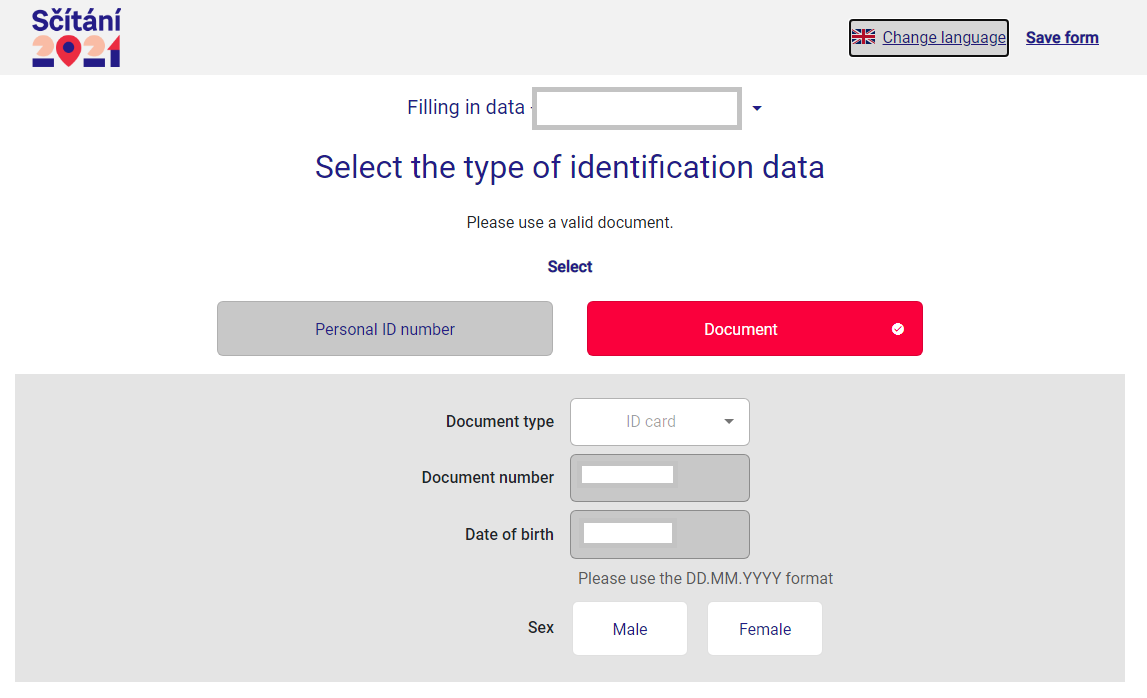Viewport: 1147px width, 698px height.
Task: Click the Document number label
Action: pyautogui.click(x=488, y=478)
